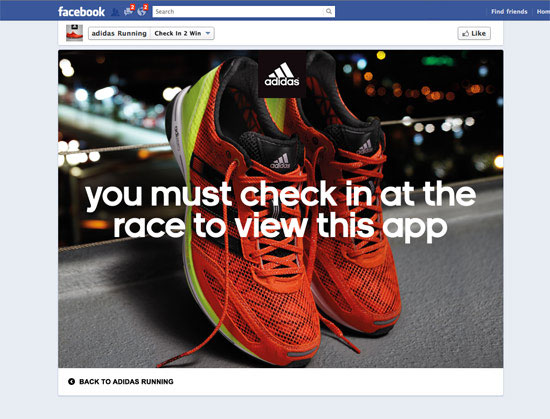Click Back to Adidas Running link
The height and width of the screenshot is (419, 550).
[x=126, y=381]
